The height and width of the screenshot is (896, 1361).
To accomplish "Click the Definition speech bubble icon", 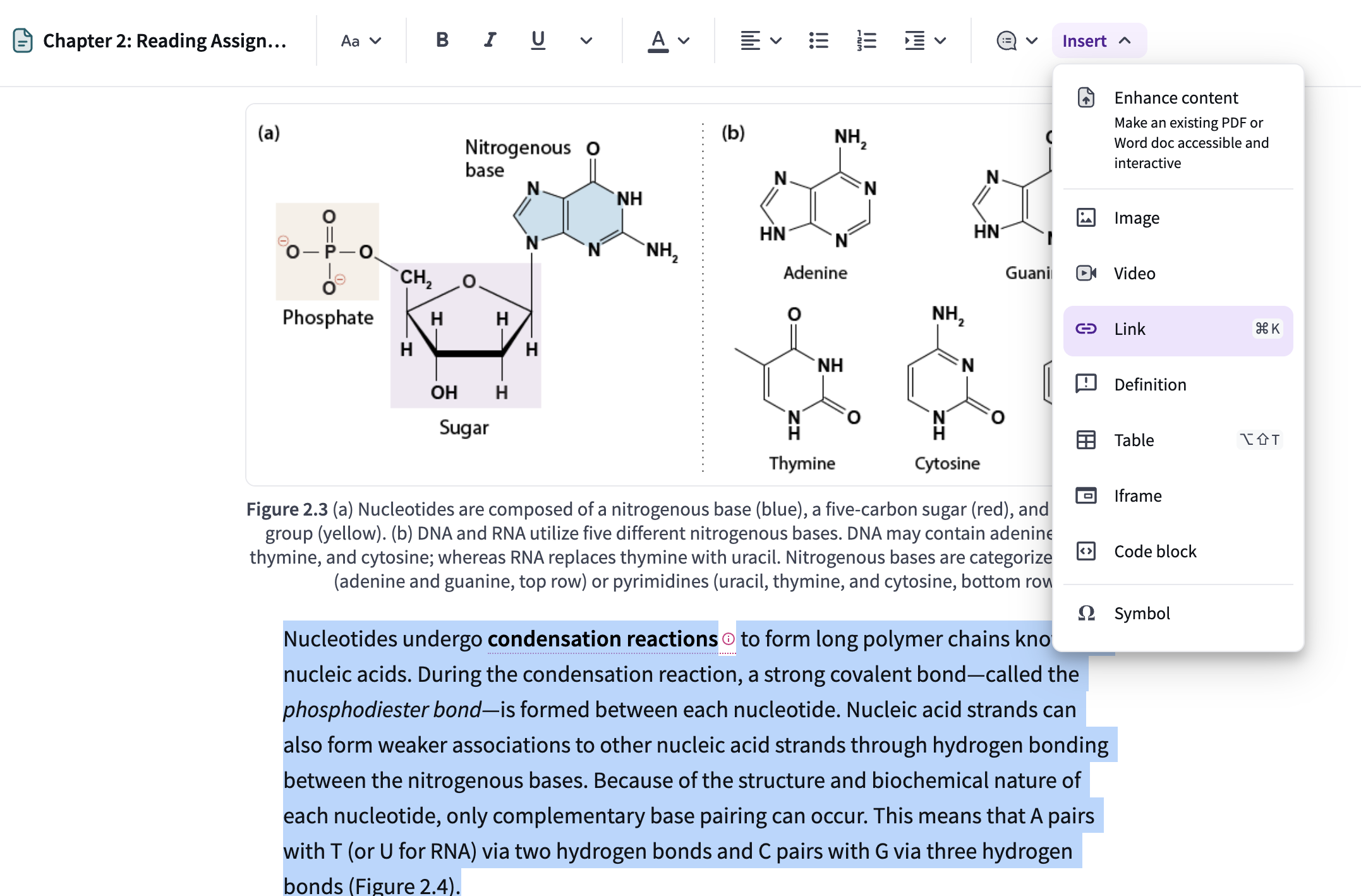I will [1086, 384].
